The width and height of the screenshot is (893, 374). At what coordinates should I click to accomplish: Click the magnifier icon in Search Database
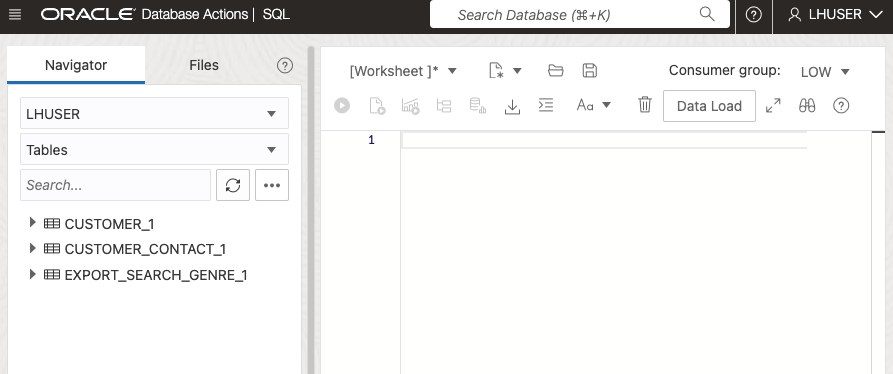click(x=707, y=14)
